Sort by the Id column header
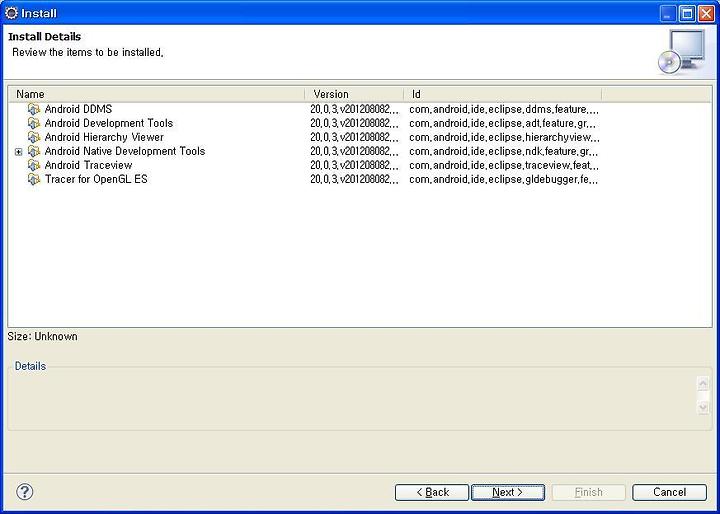720x514 pixels. click(503, 94)
